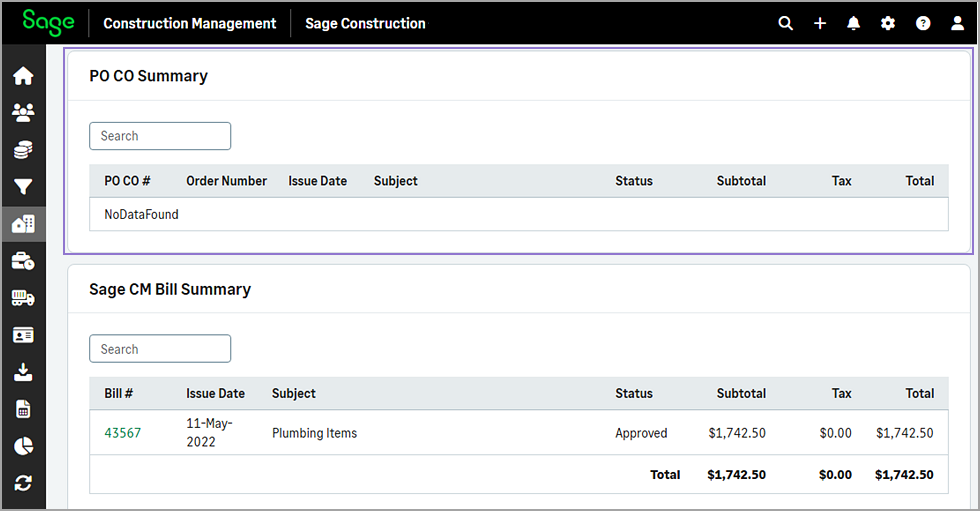Go to Home in sidebar
The image size is (980, 511).
click(23, 76)
